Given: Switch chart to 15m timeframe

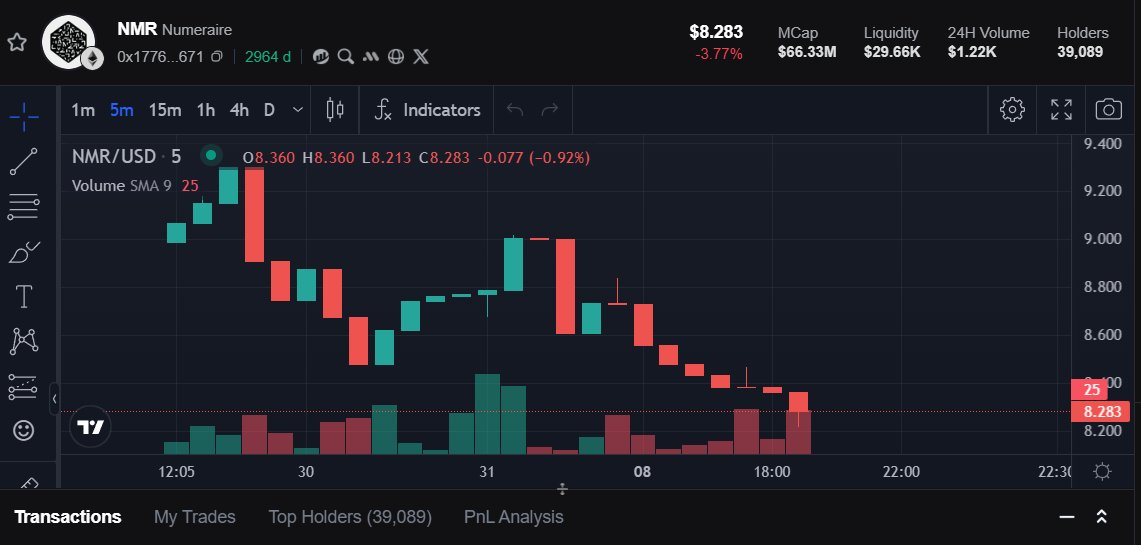Looking at the screenshot, I should [164, 111].
